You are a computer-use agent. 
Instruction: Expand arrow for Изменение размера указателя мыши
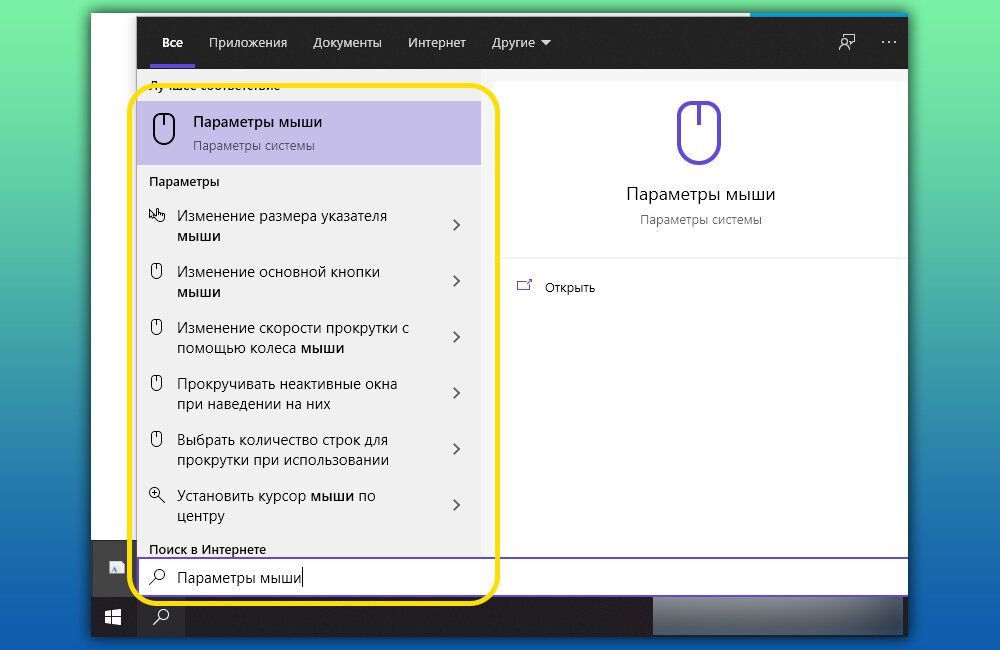click(456, 226)
